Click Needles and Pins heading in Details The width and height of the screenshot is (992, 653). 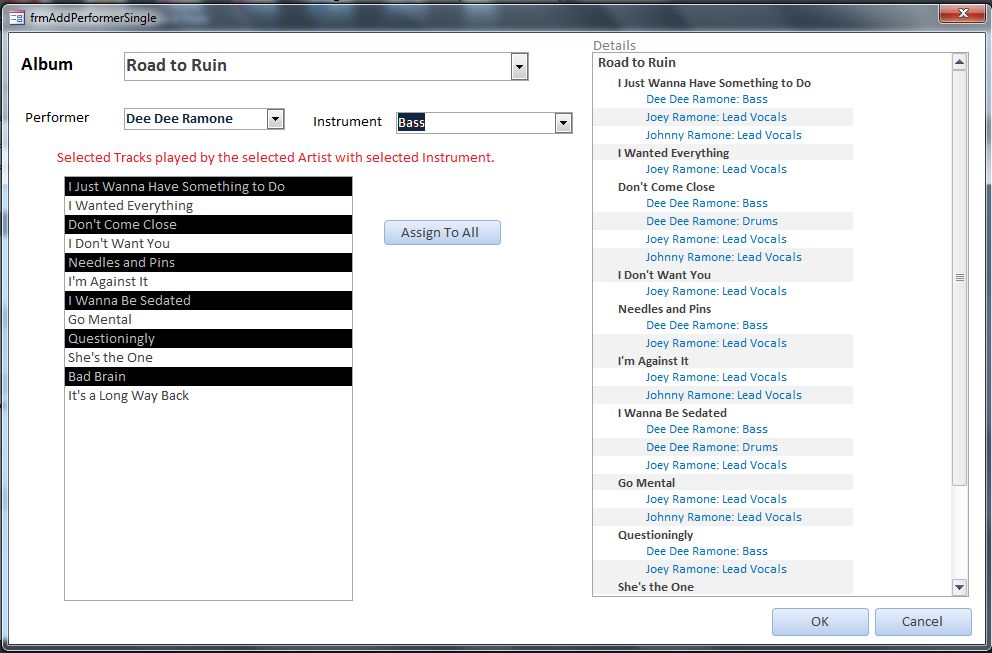point(664,309)
